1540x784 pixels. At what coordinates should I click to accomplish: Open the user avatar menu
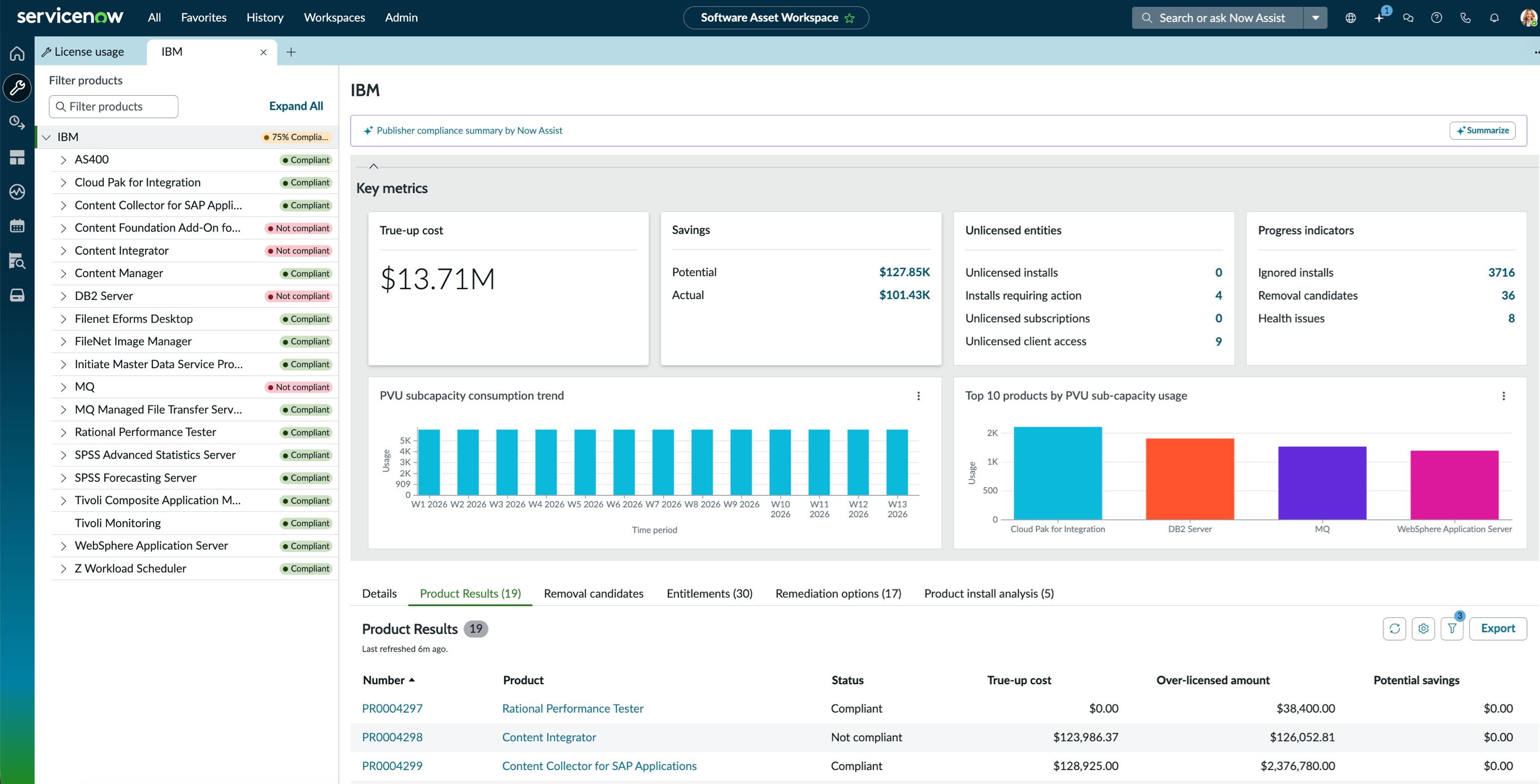point(1528,18)
